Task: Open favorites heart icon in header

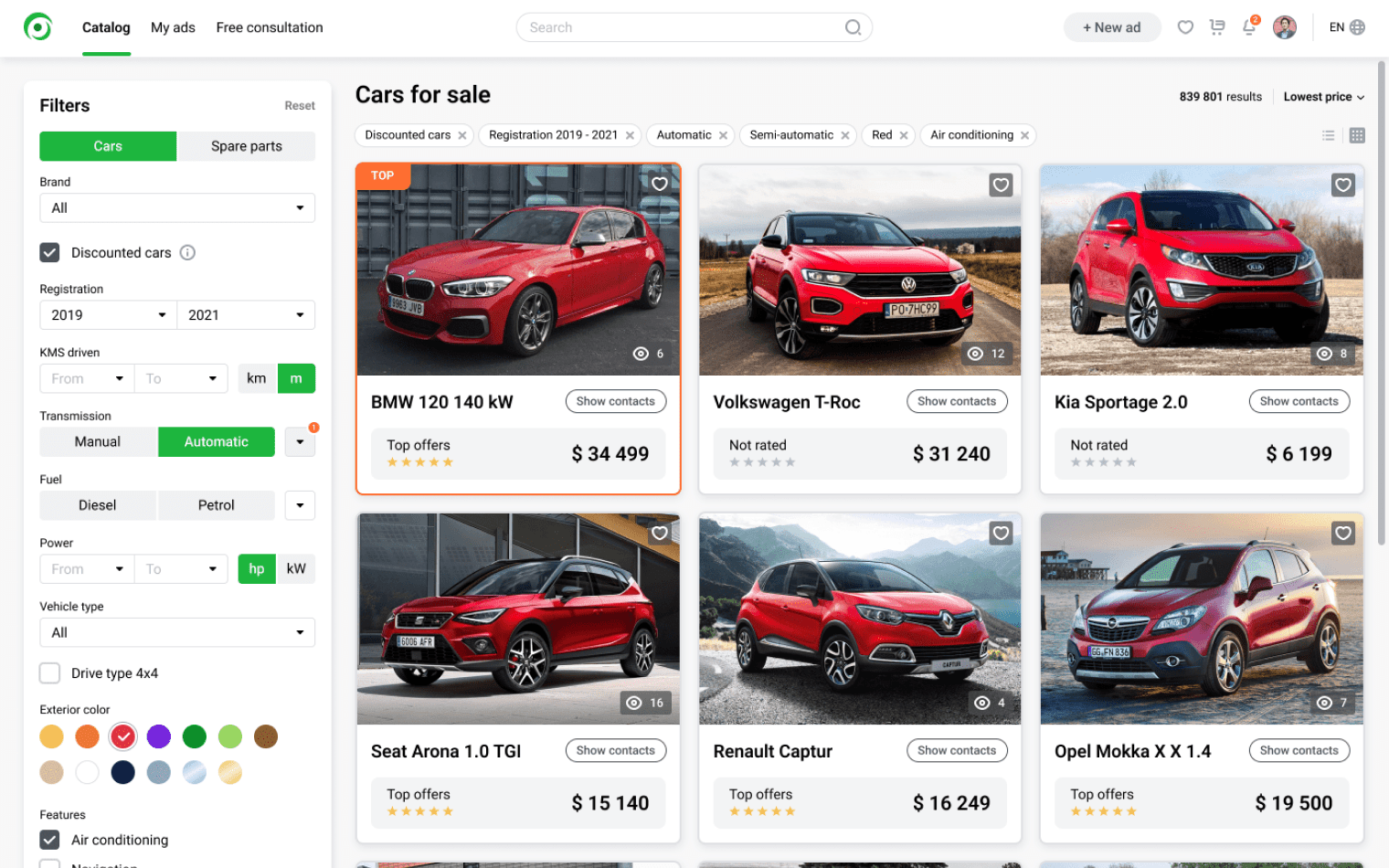Action: 1185,27
